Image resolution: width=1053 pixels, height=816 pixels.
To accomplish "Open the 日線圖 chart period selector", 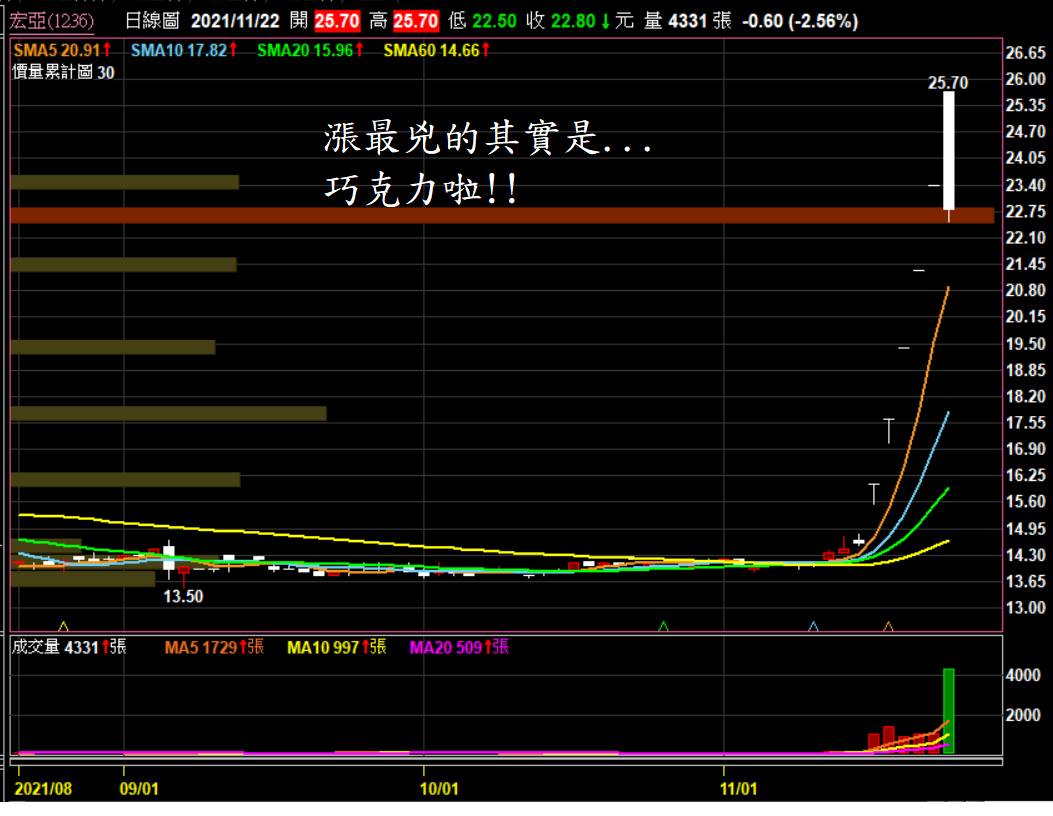I will point(153,21).
